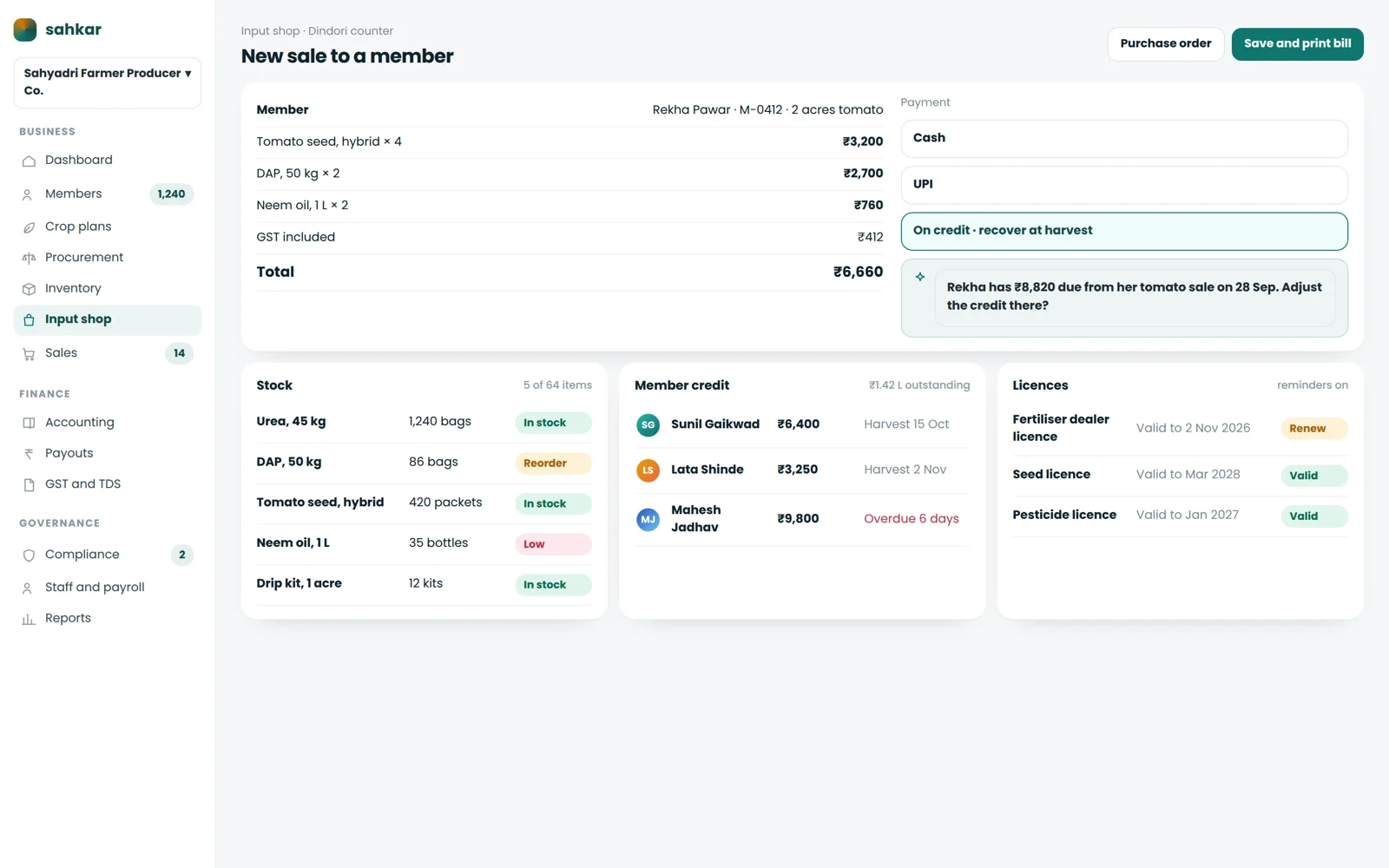Click the Low badge for Neem oil
Image resolution: width=1389 pixels, height=868 pixels.
point(553,544)
